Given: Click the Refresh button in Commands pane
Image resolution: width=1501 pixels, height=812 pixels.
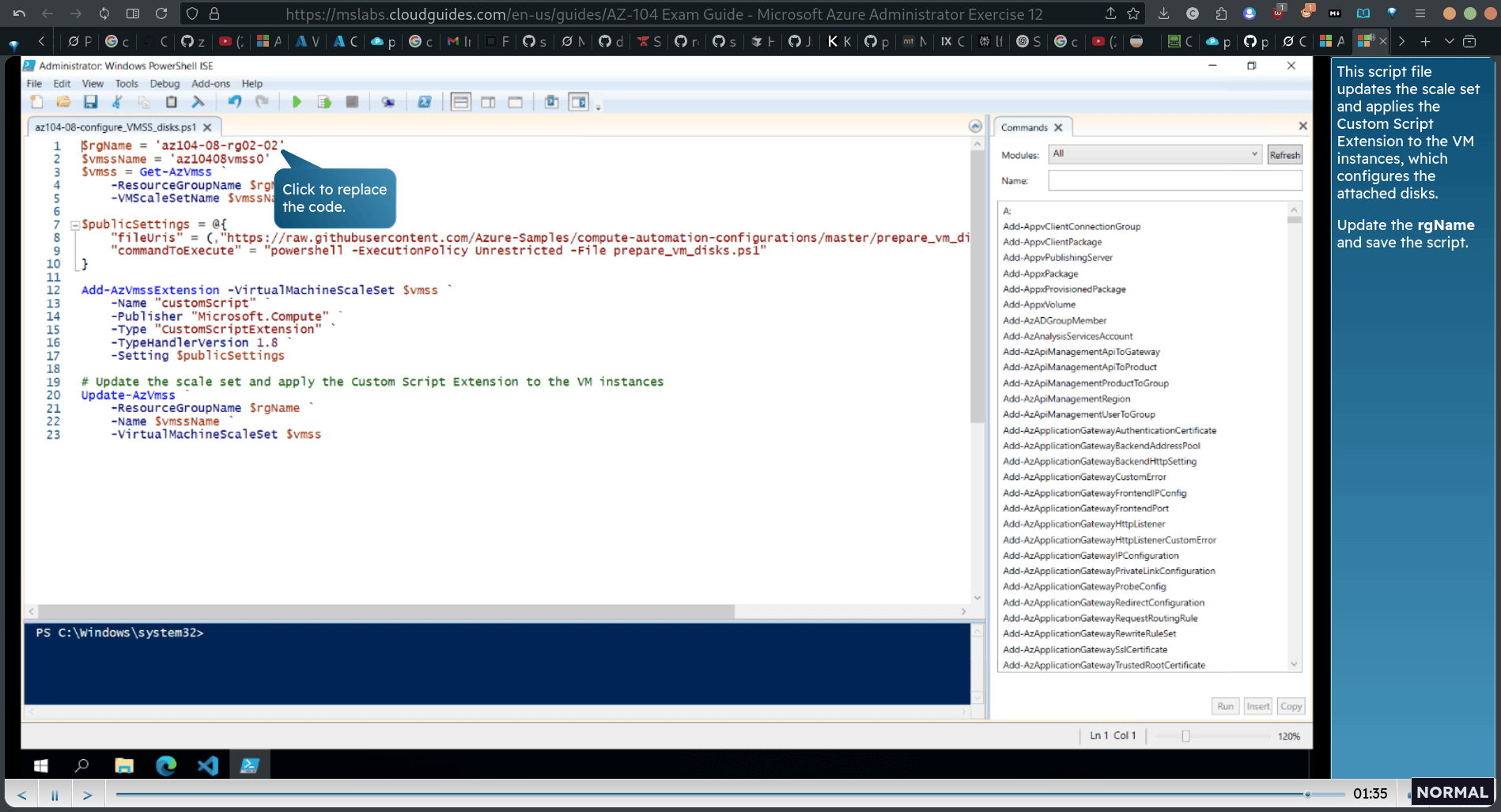Looking at the screenshot, I should pos(1284,155).
